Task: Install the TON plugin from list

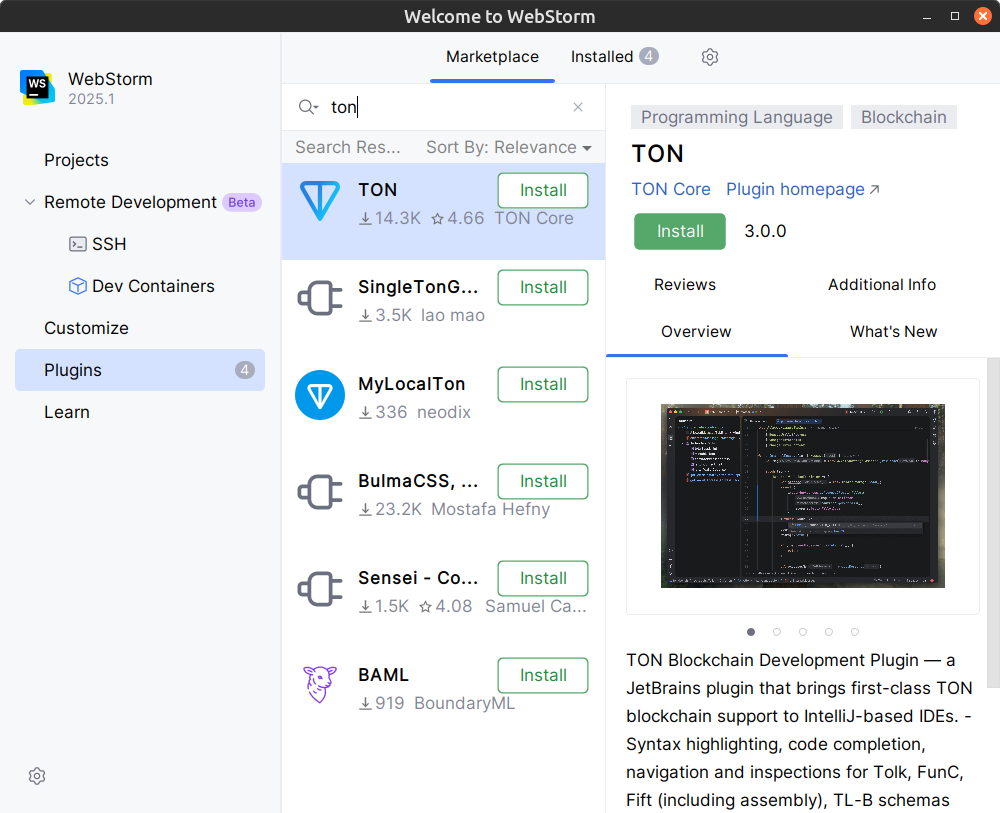Action: 543,190
